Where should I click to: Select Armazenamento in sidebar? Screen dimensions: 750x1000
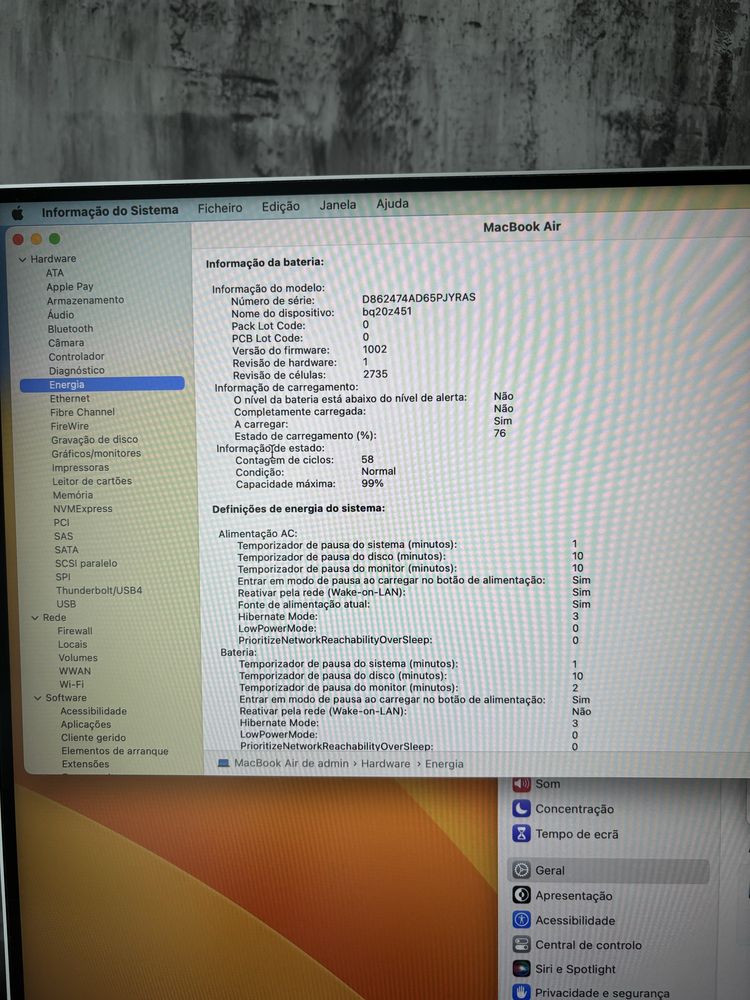pyautogui.click(x=85, y=300)
